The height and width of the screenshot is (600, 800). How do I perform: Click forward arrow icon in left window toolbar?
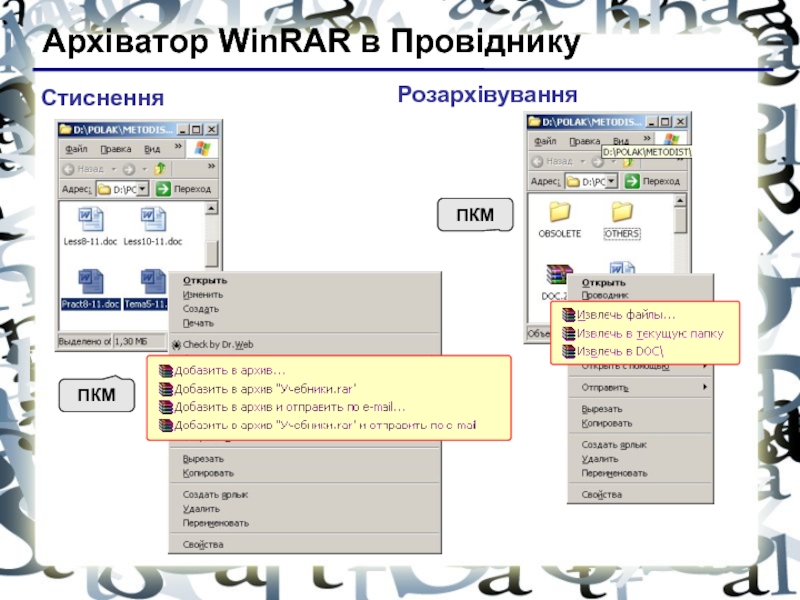(129, 169)
